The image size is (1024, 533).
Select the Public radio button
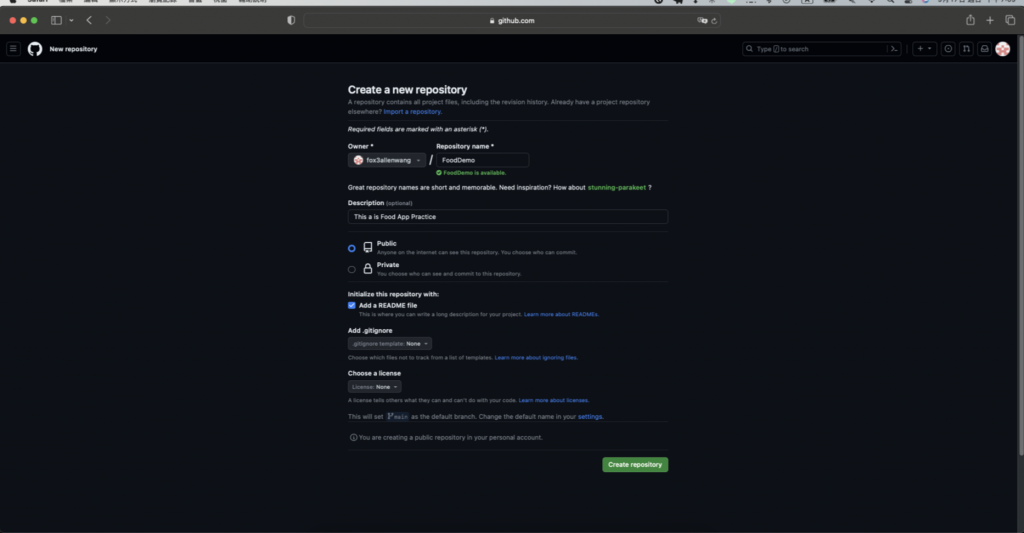pos(352,248)
